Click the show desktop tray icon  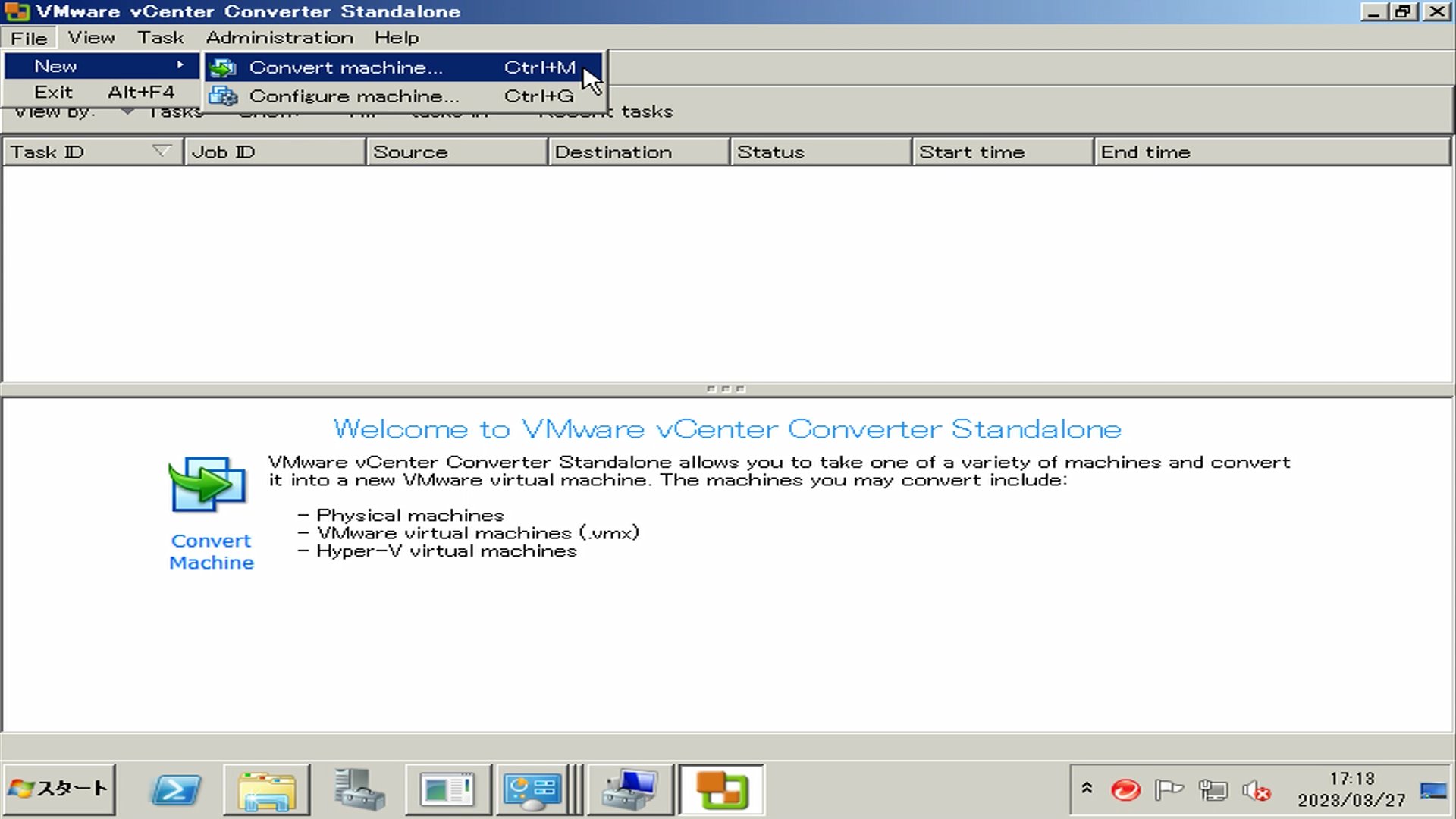click(x=1433, y=790)
